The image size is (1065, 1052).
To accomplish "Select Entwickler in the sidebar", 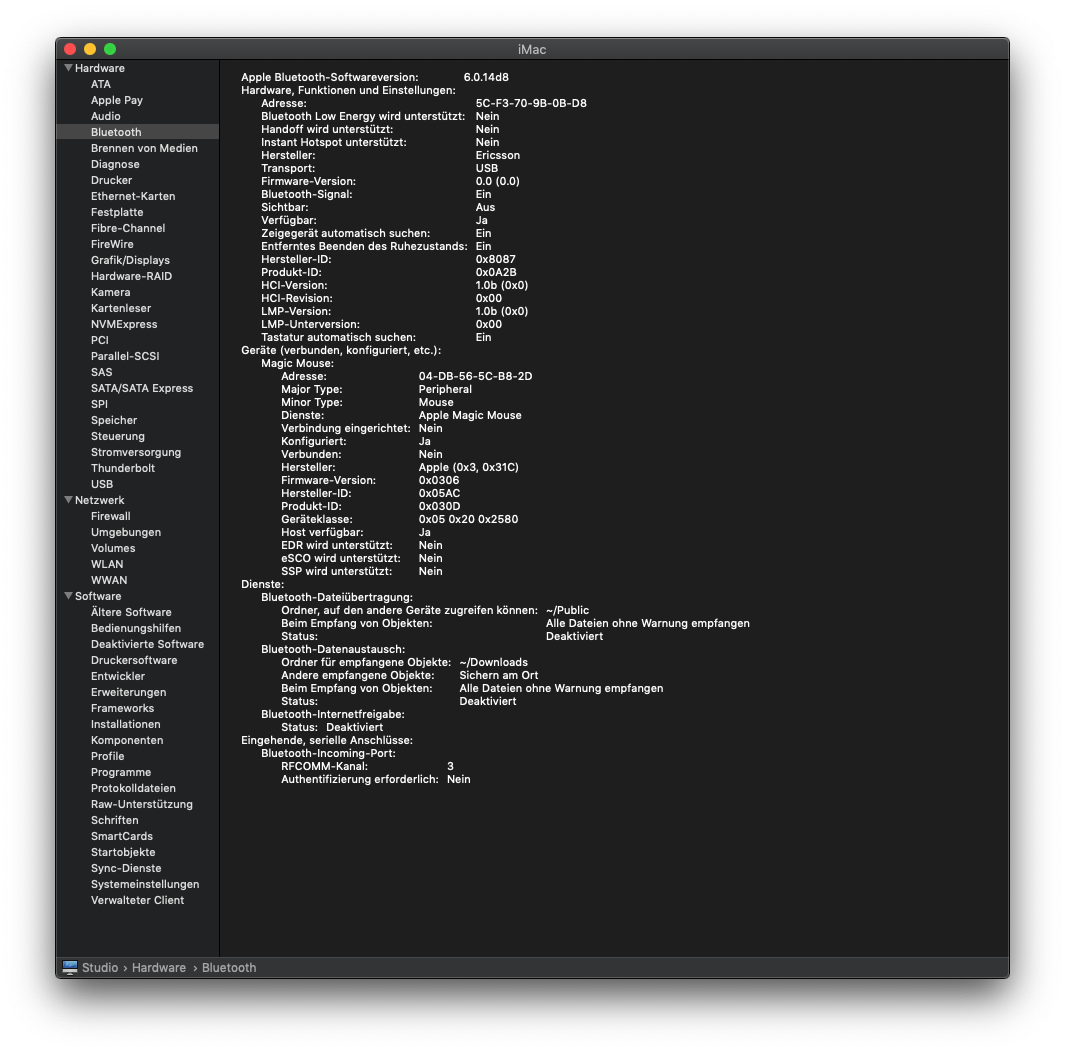I will pos(118,676).
